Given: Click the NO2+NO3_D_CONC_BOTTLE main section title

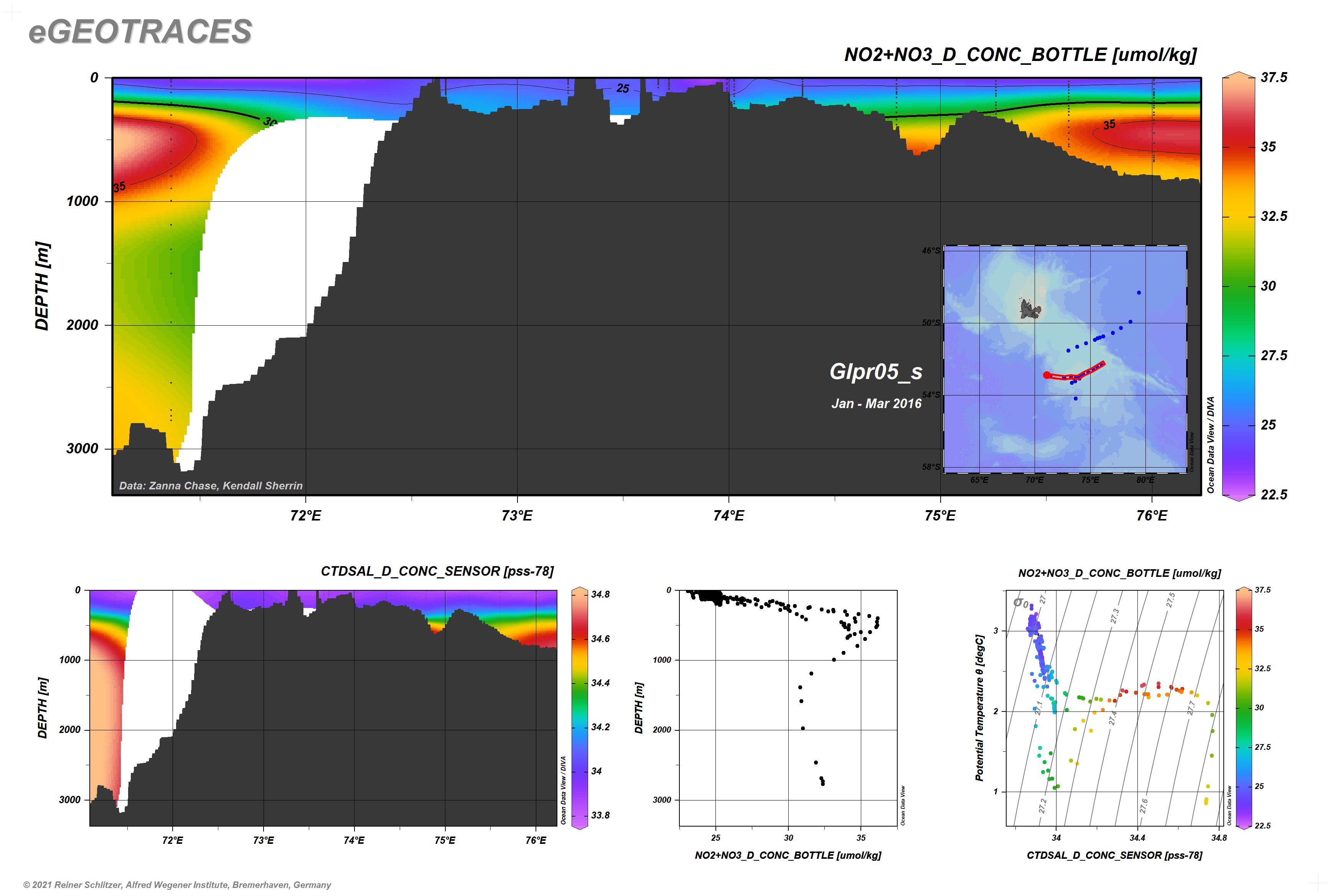Looking at the screenshot, I should [x=1020, y=55].
